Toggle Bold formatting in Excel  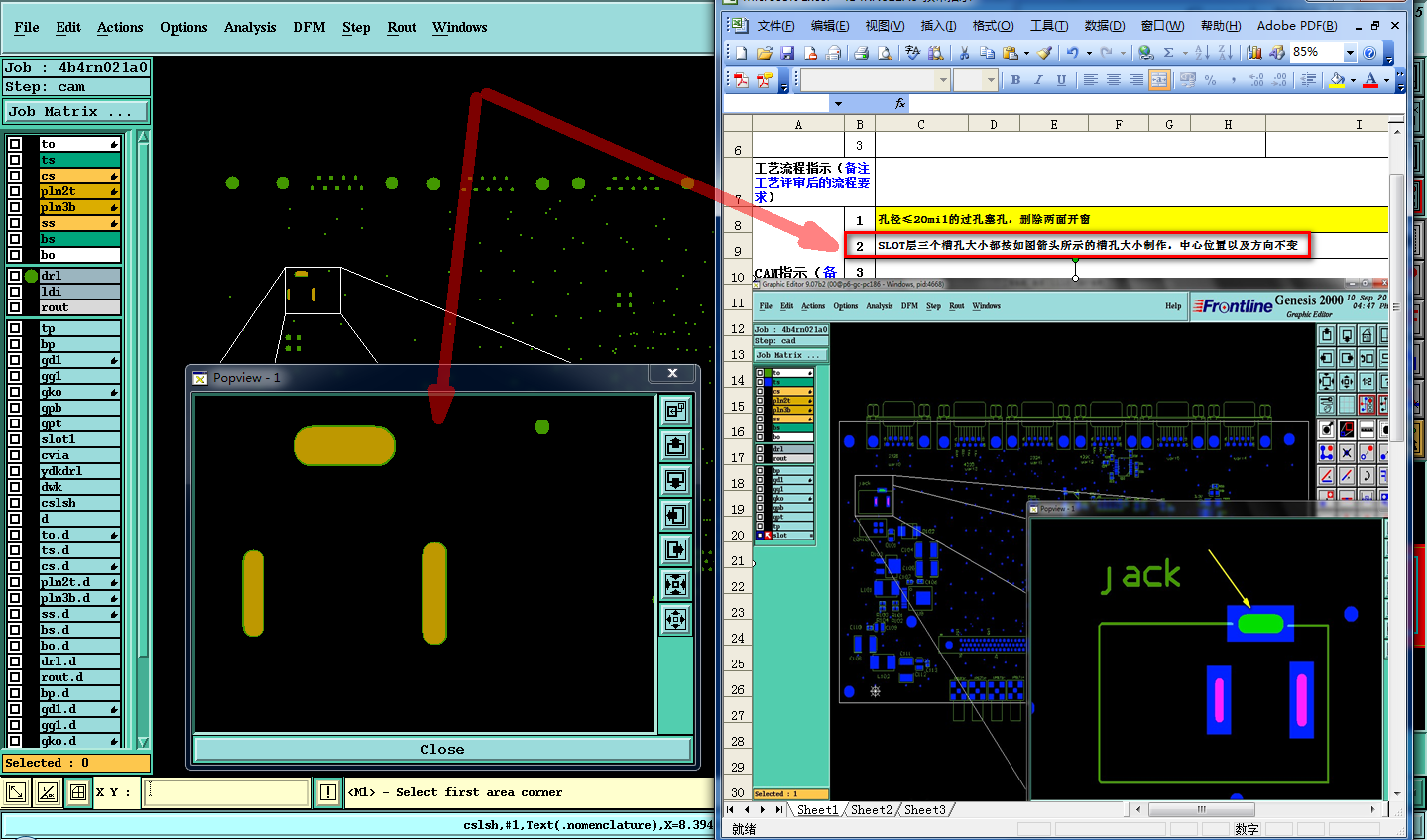pyautogui.click(x=1015, y=80)
